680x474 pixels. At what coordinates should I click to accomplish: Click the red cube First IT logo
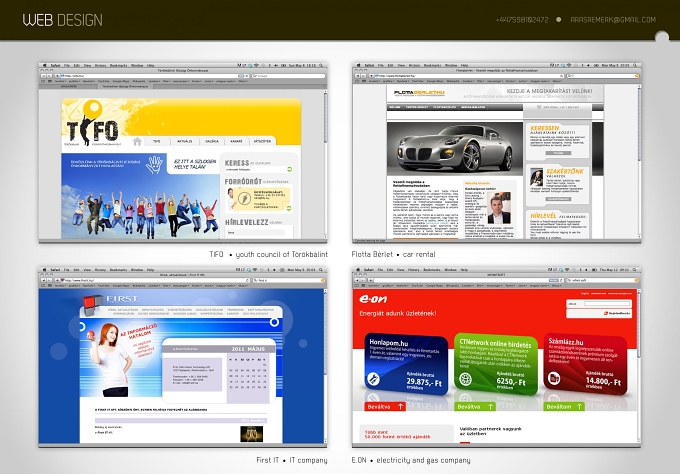pos(92,305)
